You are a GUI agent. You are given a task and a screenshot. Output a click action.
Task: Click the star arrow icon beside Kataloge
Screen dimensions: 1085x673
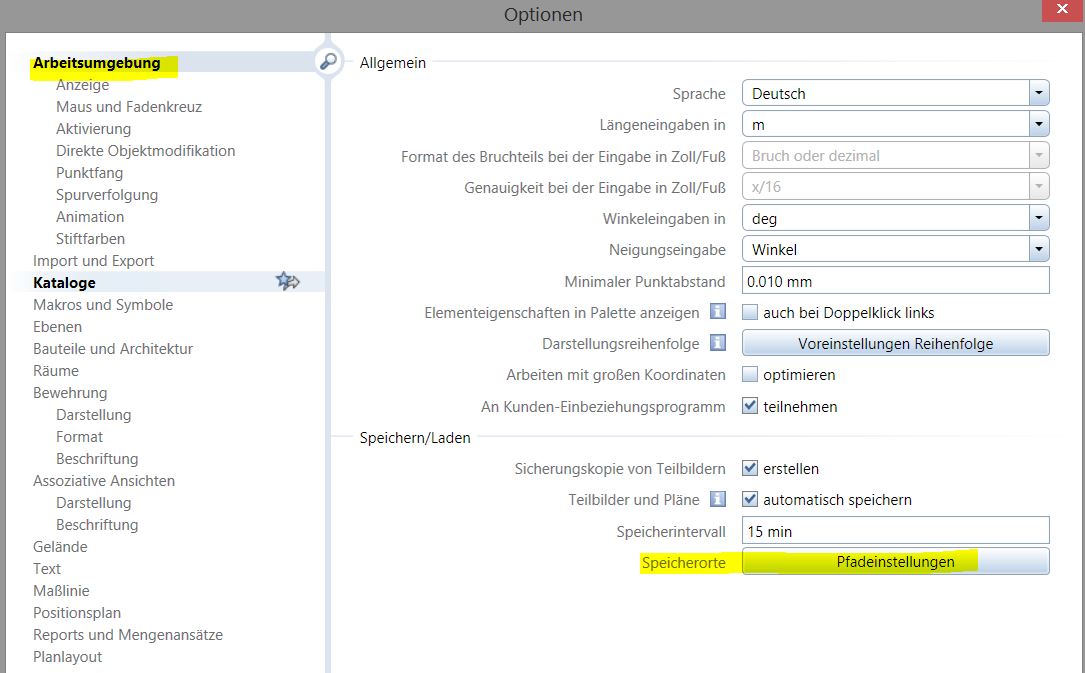(x=288, y=282)
